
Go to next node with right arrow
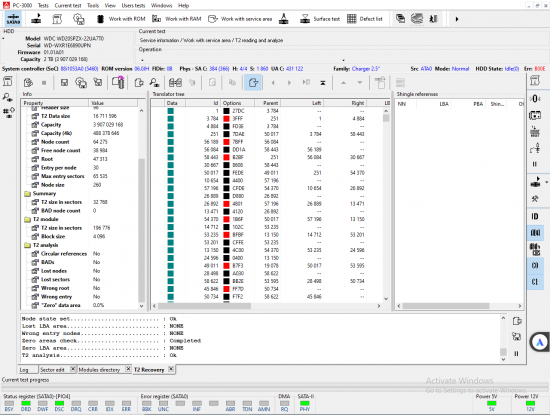(x=289, y=83)
